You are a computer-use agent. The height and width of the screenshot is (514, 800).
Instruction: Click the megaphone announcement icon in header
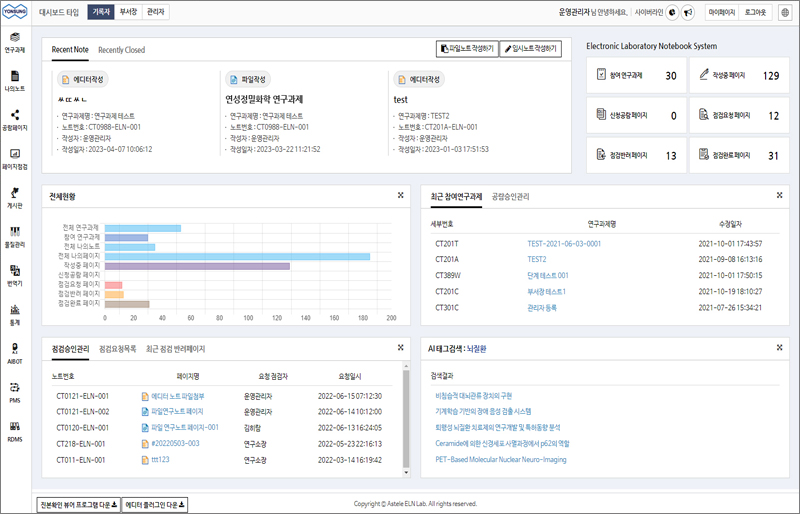pos(688,12)
